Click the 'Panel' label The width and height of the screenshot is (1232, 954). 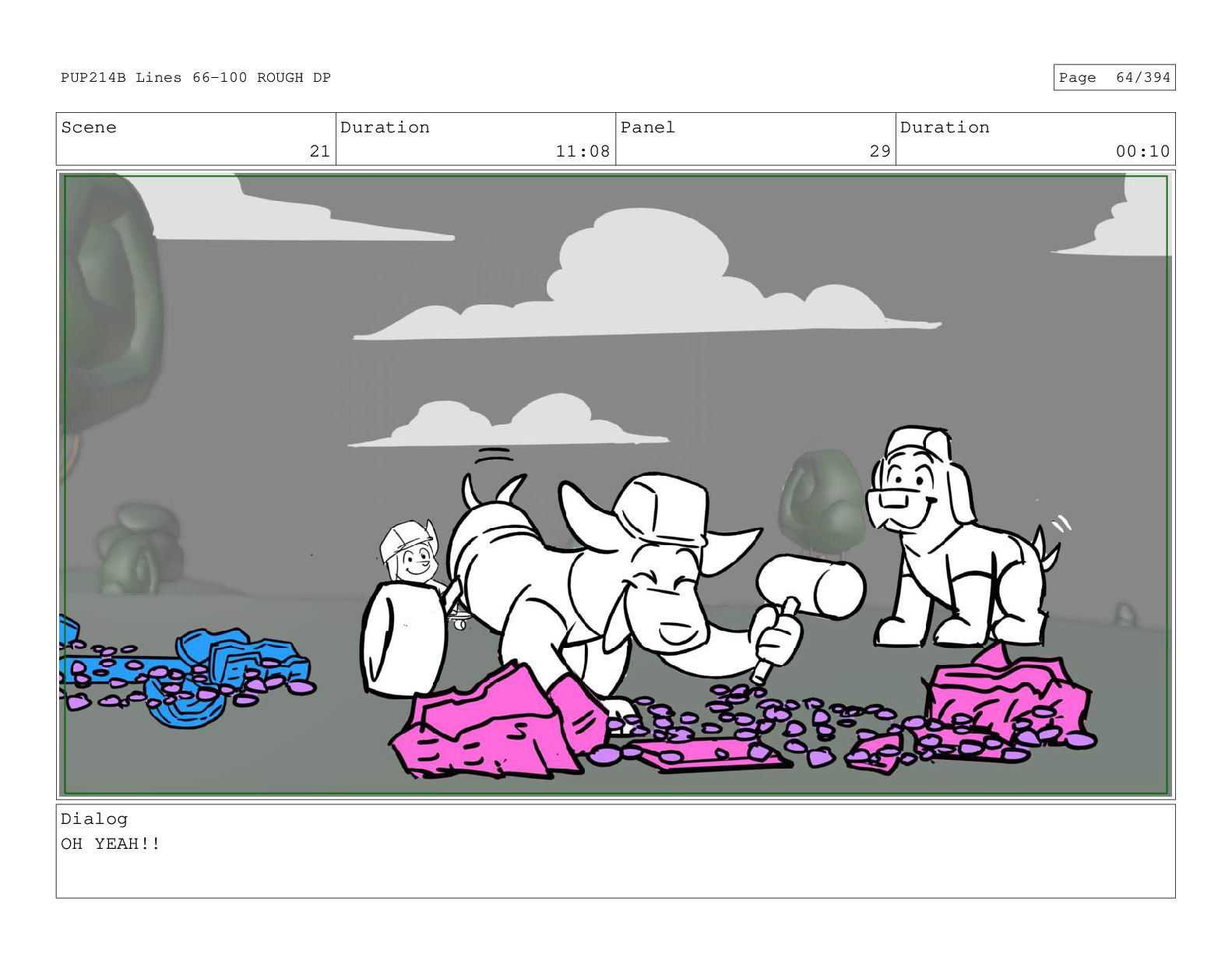[647, 127]
